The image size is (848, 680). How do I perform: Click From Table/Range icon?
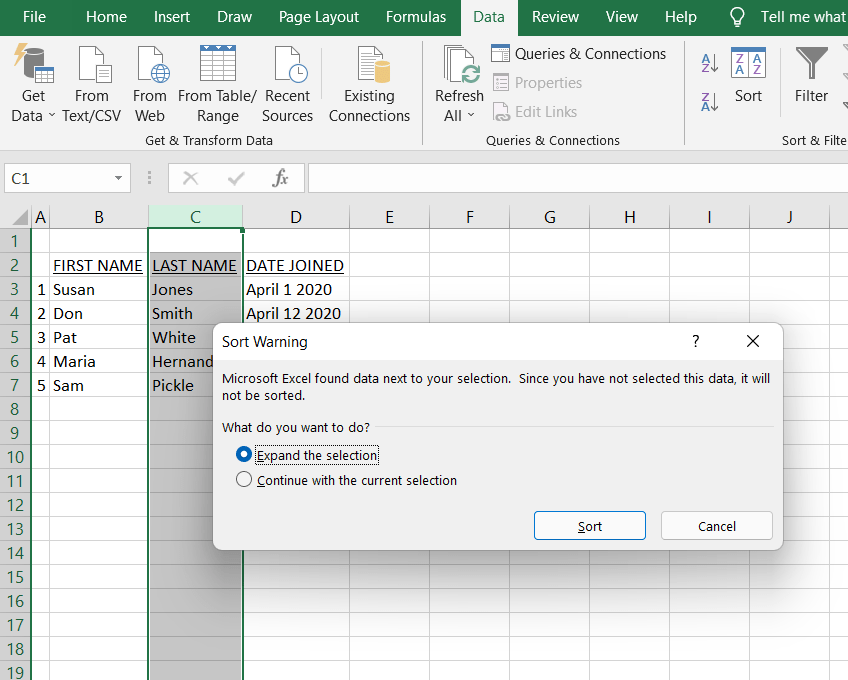point(217,66)
